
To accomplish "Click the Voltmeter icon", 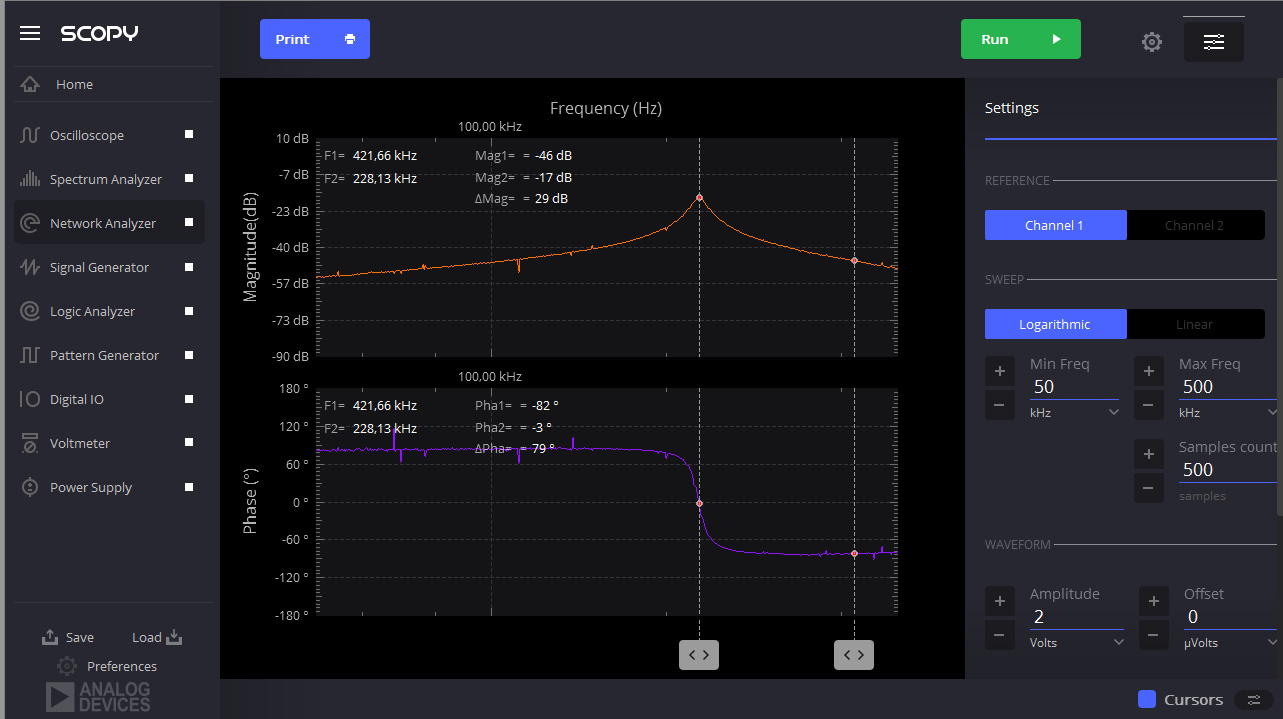I will click(30, 443).
